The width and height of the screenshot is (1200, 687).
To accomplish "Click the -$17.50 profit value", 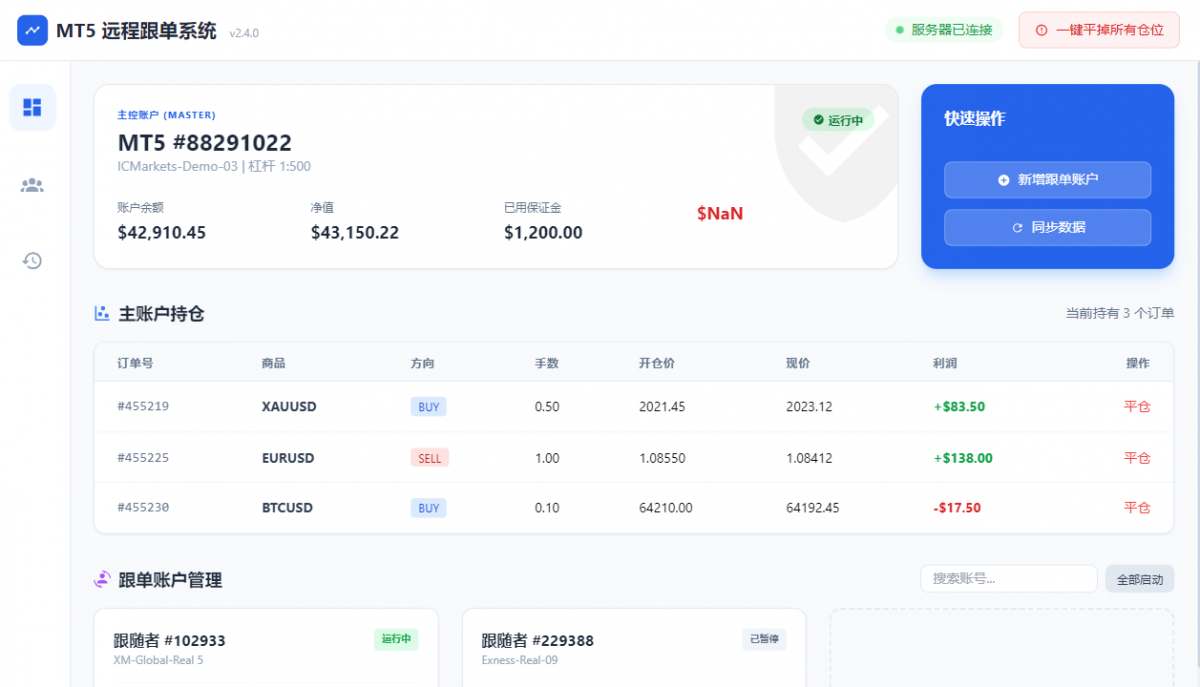I will point(957,508).
